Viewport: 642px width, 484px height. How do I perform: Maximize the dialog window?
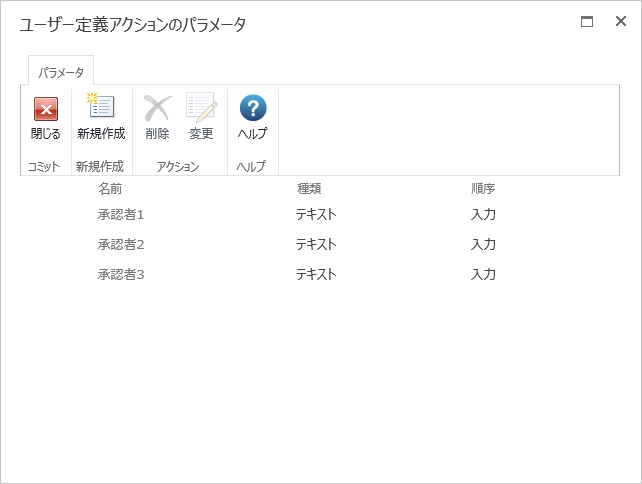coord(587,21)
